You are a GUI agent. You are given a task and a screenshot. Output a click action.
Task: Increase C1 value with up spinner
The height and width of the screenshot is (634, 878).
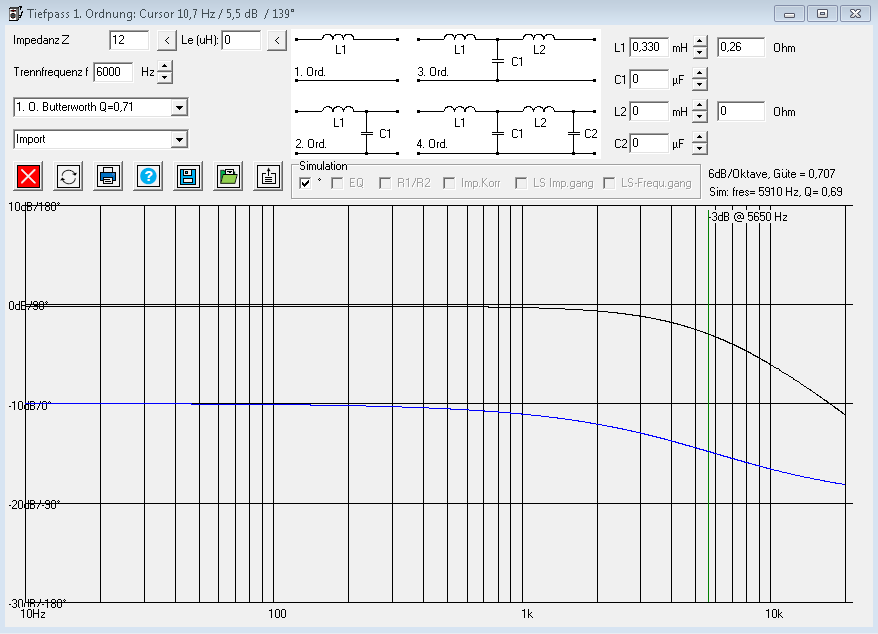click(700, 73)
